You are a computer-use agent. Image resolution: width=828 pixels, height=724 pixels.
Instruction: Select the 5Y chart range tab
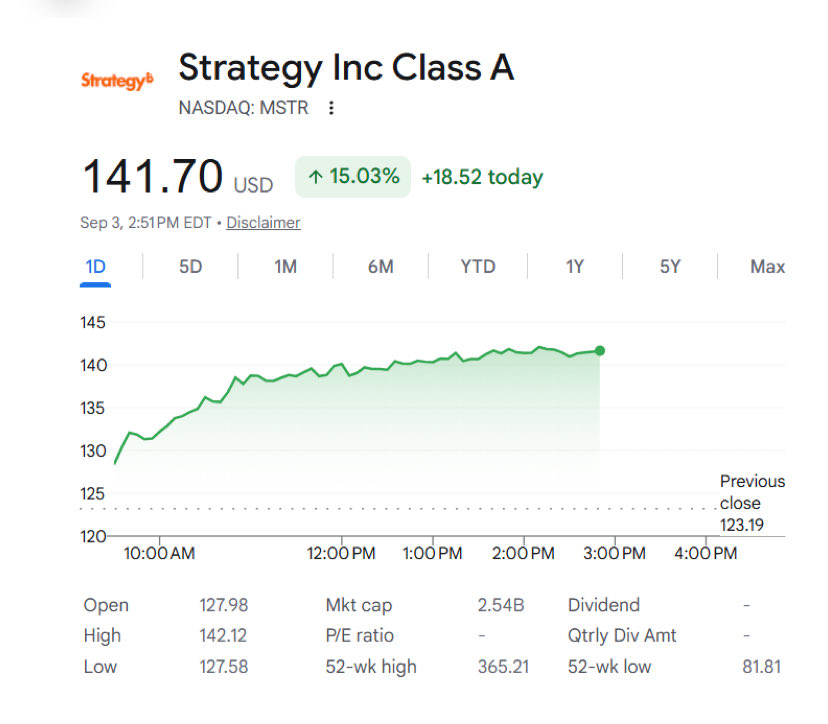pyautogui.click(x=670, y=267)
